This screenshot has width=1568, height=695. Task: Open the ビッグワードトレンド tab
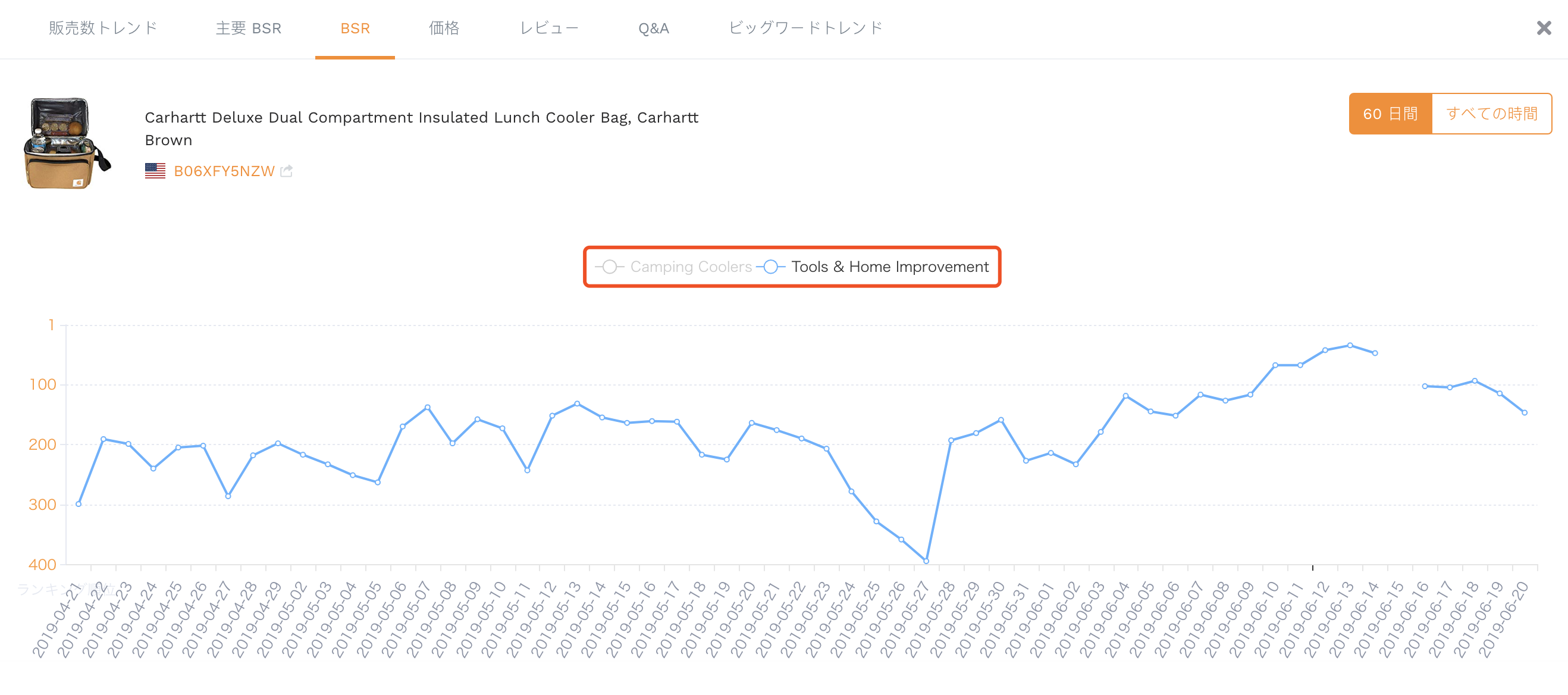click(805, 28)
